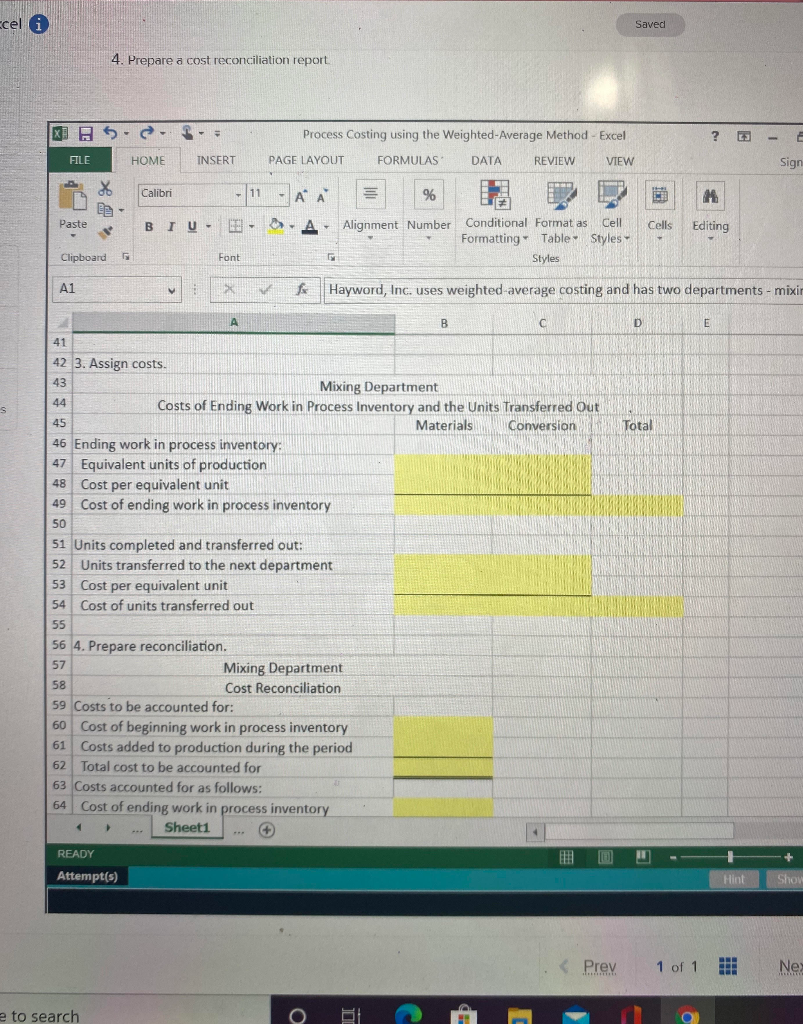803x1024 pixels.
Task: Click the formula bar text field
Action: coord(563,290)
